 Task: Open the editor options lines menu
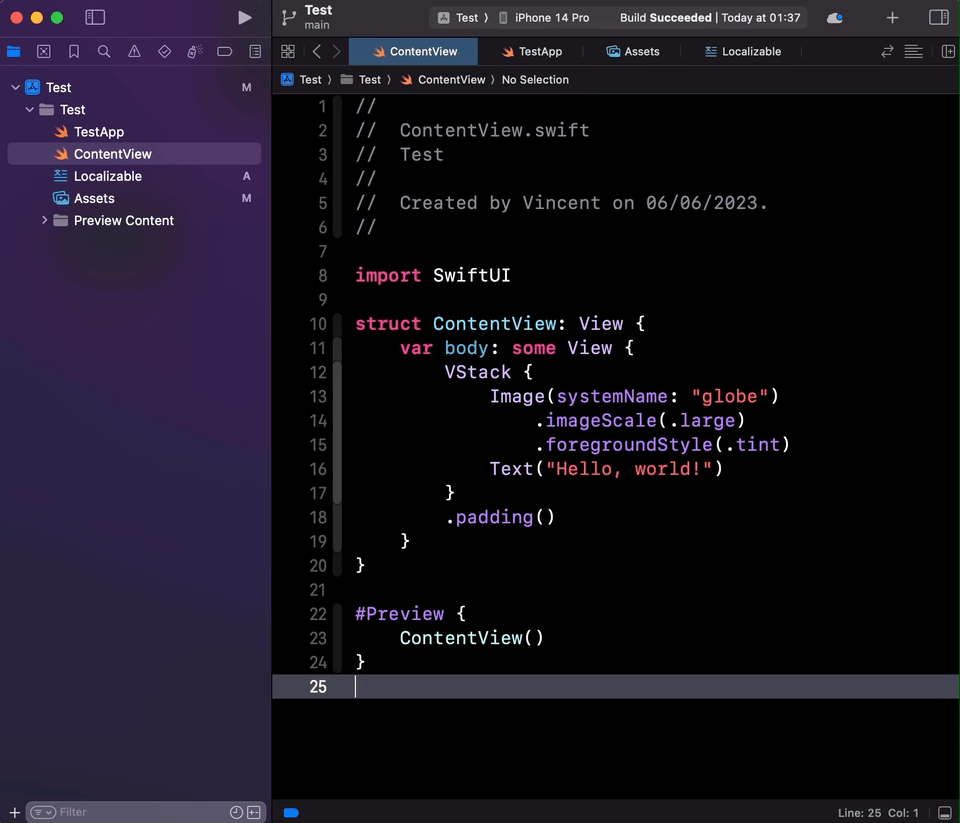pos(913,51)
